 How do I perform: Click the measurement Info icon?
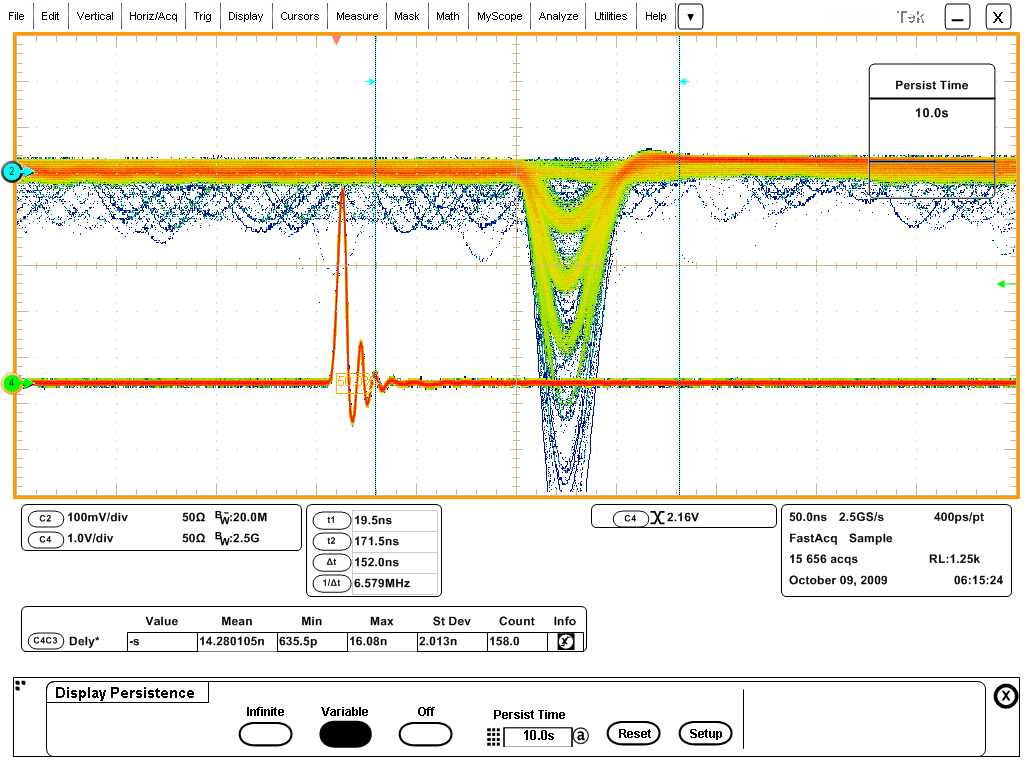point(565,642)
